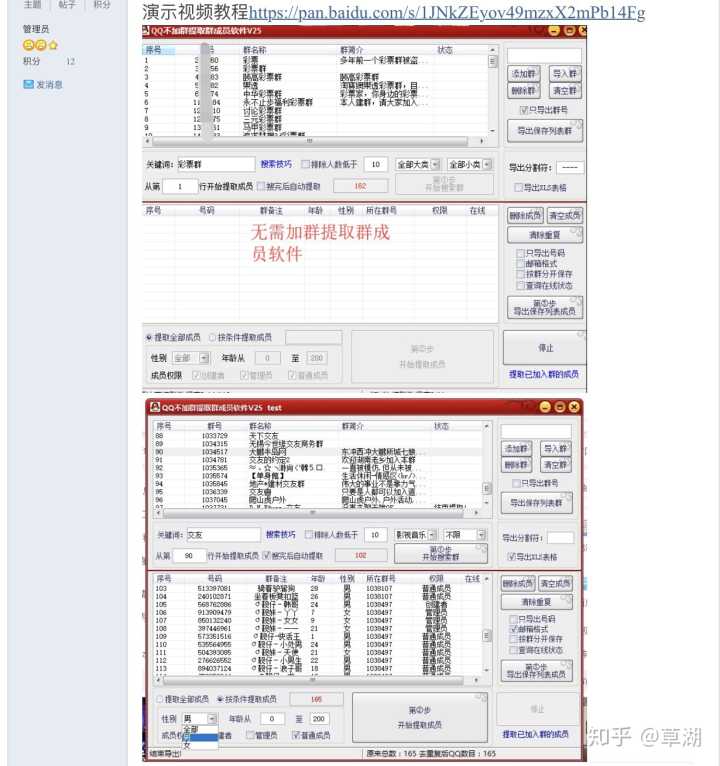Click 导出保存列表成员 in lower window

click(x=536, y=671)
